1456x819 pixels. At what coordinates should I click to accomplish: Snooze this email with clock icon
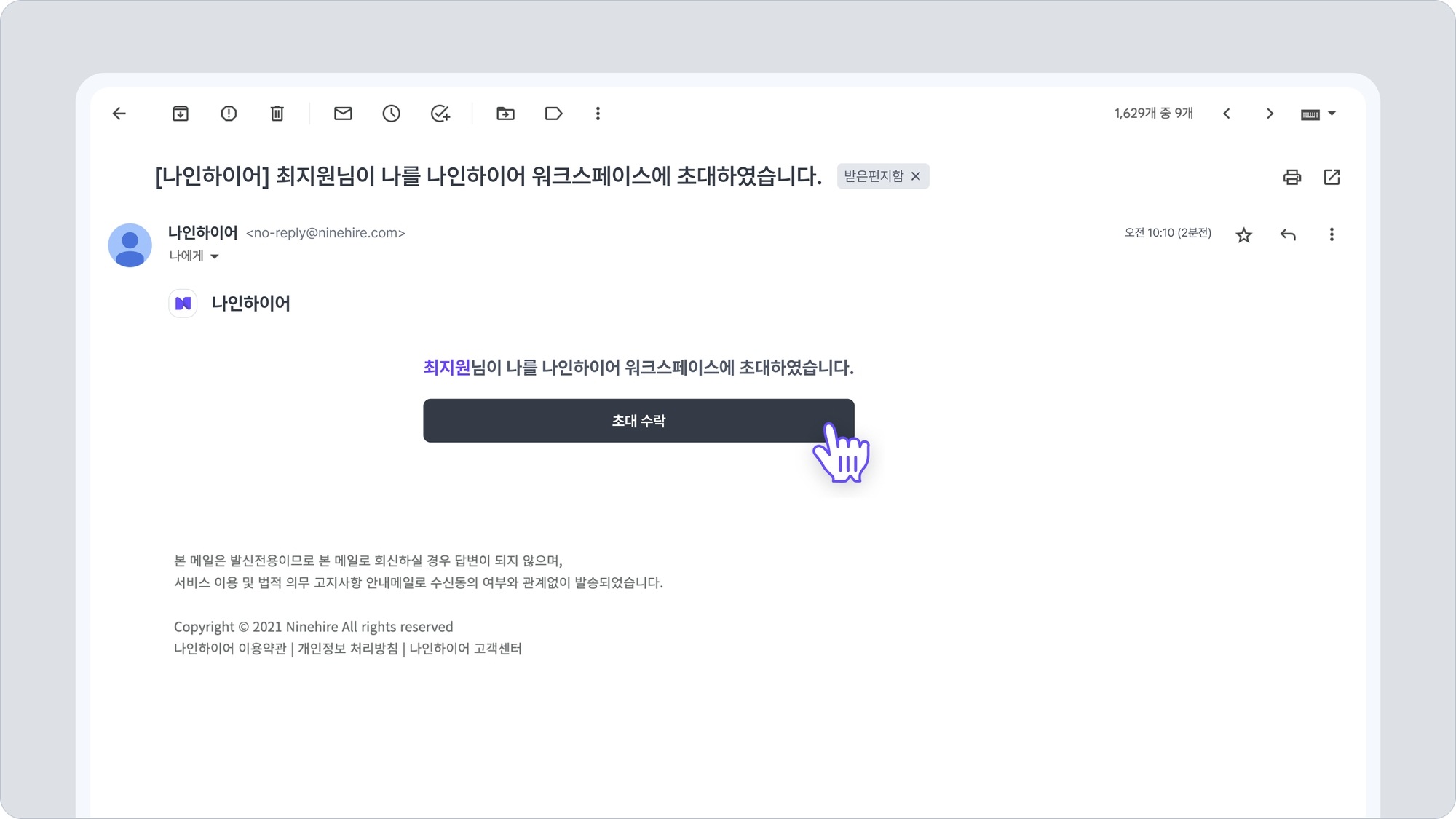pos(392,114)
